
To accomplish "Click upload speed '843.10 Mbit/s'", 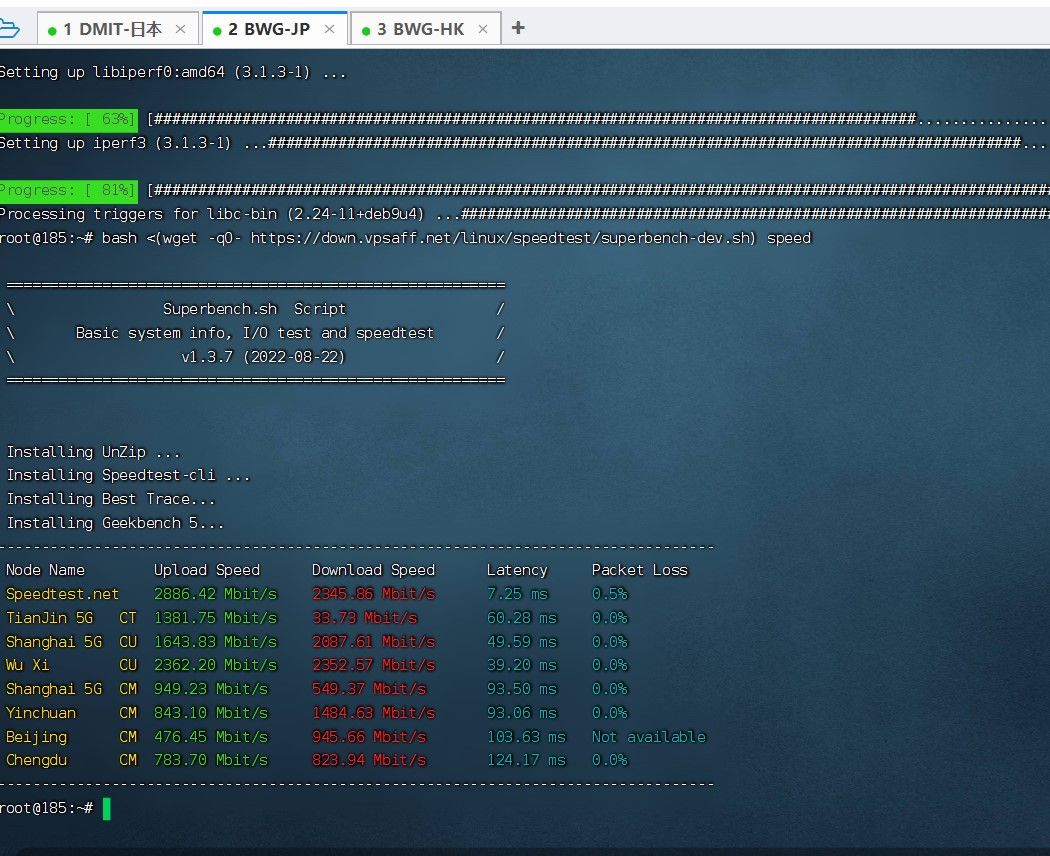I will pyautogui.click(x=211, y=713).
